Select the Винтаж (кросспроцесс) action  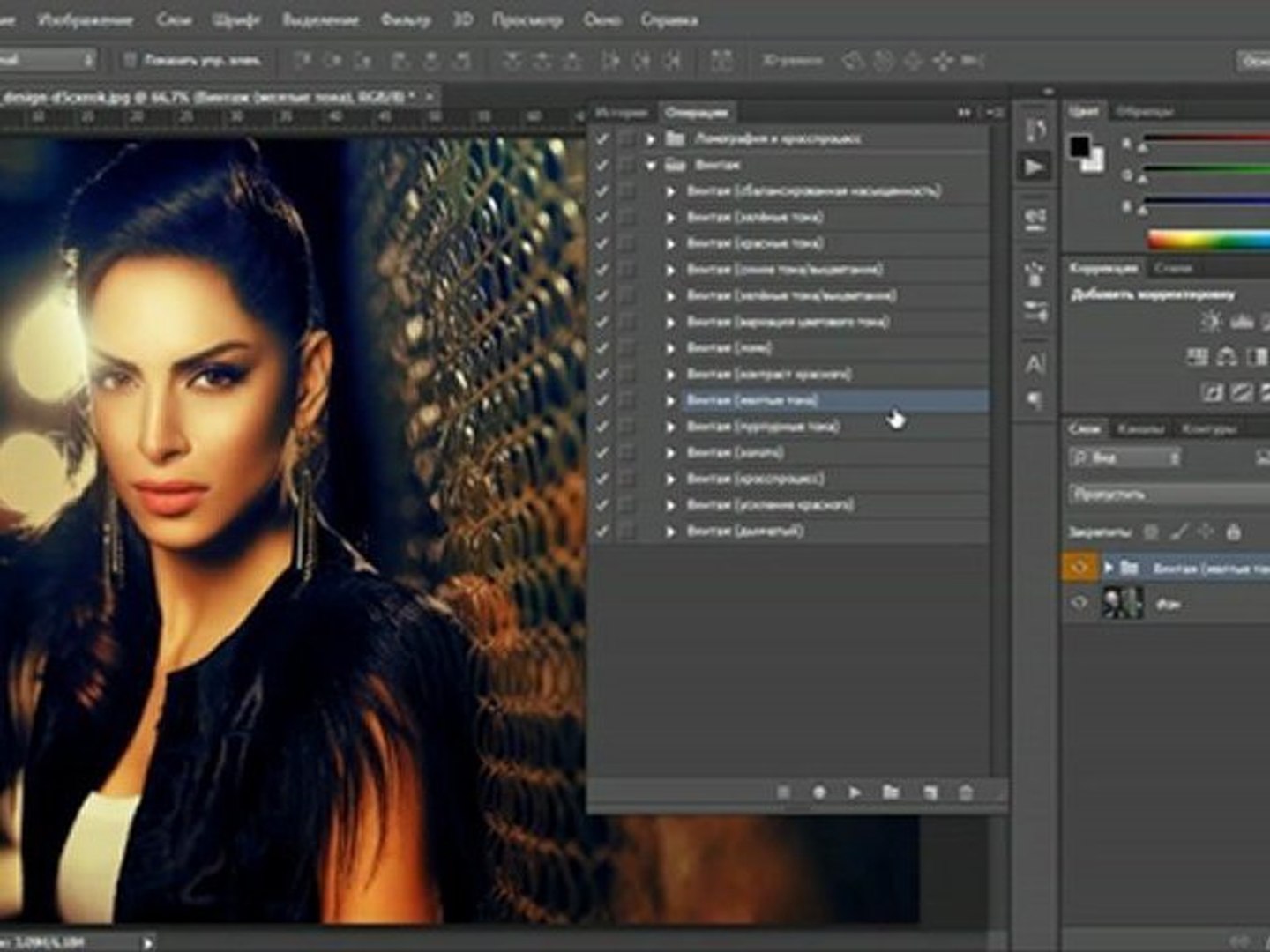tap(755, 479)
